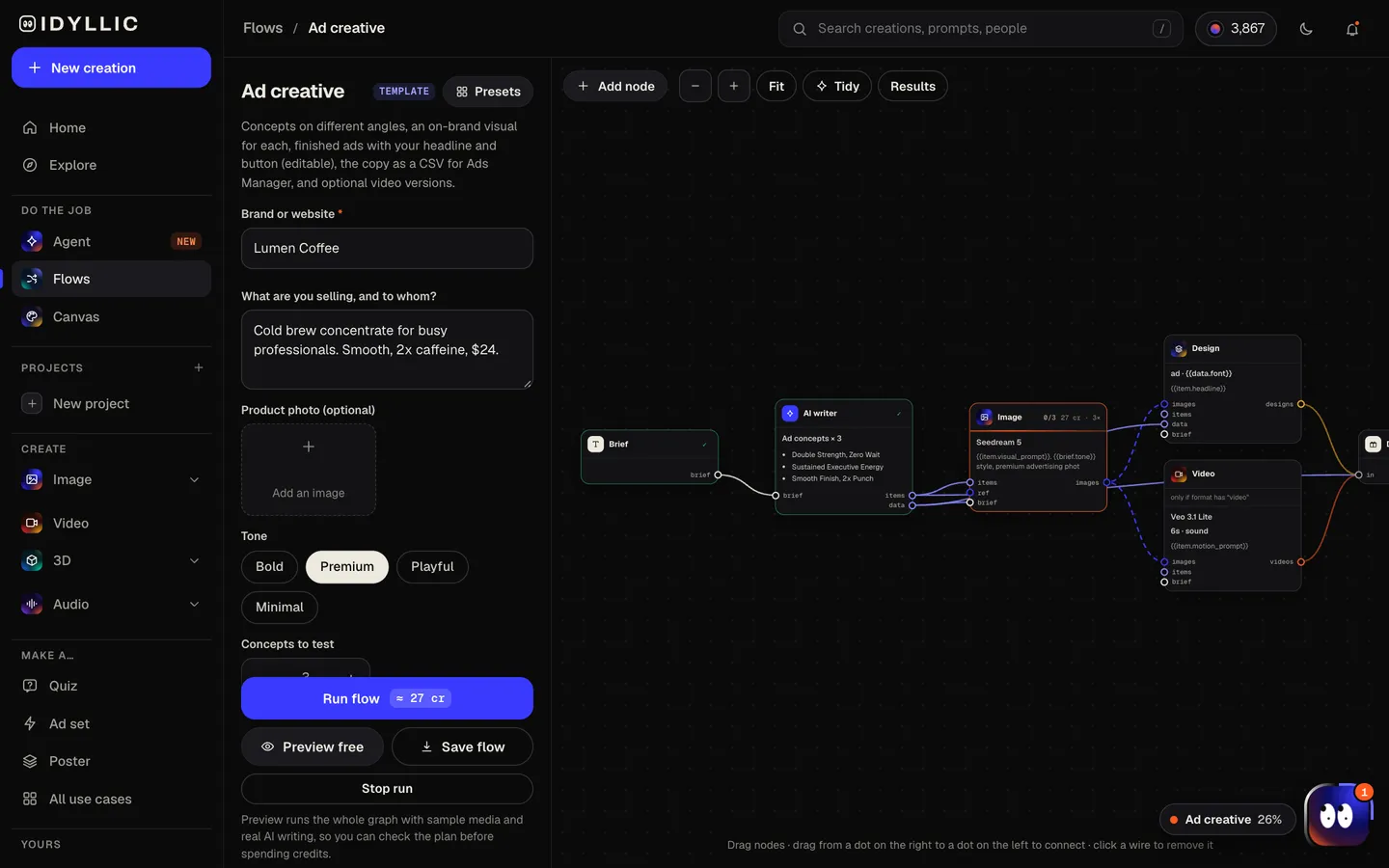Open the Quiz maker
Screen dimensions: 1389x868
click(x=111, y=686)
